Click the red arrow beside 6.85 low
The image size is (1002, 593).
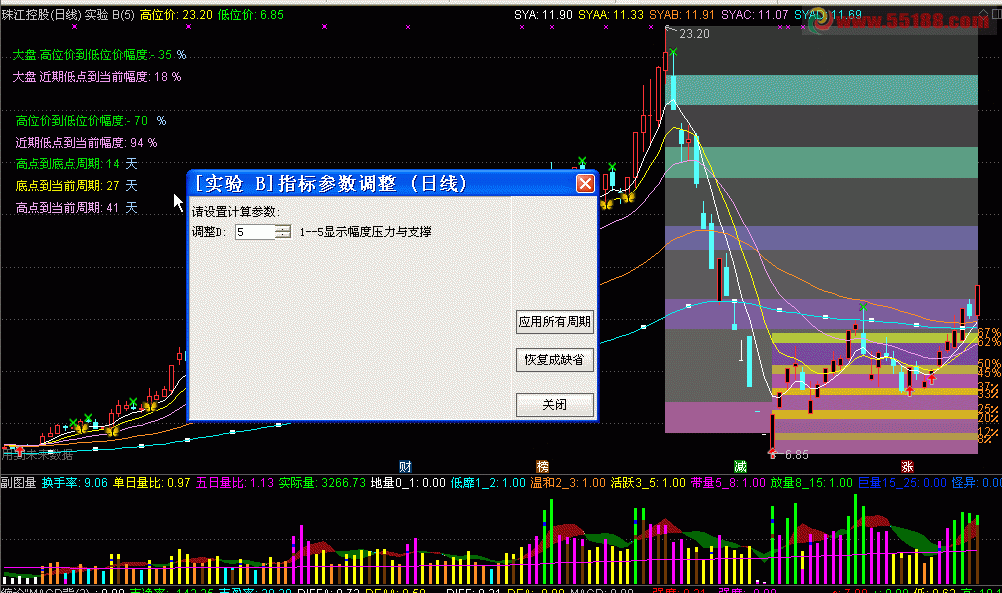(x=773, y=454)
